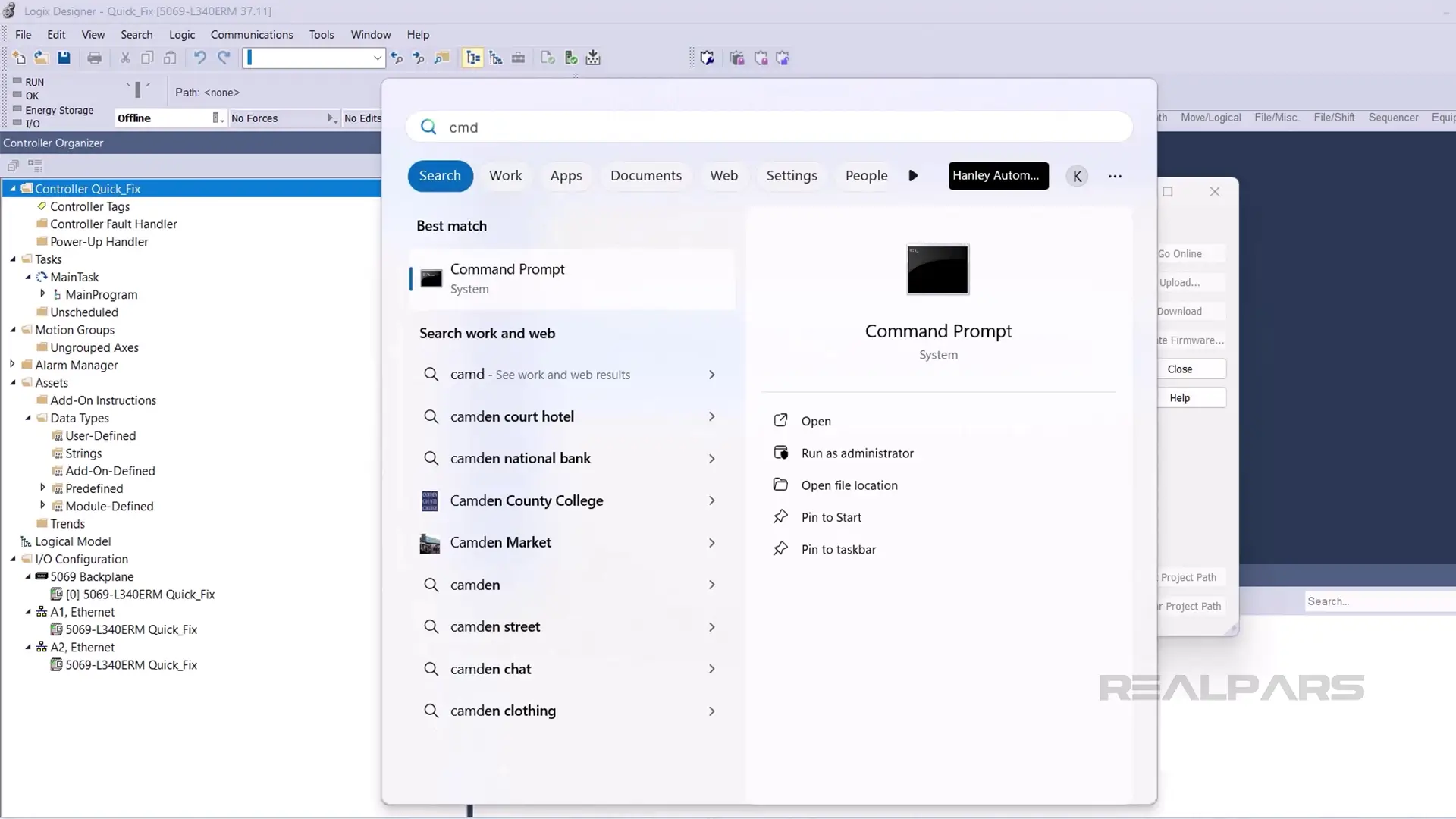Click the Verify Routine toolbar icon
Screen dimensions: 1456x819
tap(548, 58)
